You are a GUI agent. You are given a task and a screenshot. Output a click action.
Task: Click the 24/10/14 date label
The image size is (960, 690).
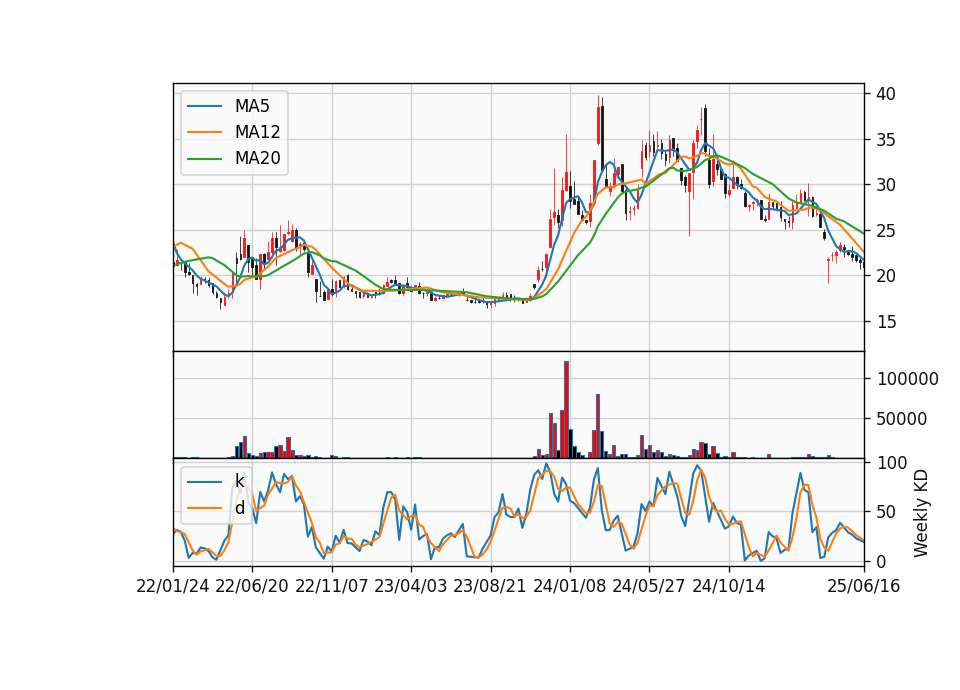tap(729, 586)
